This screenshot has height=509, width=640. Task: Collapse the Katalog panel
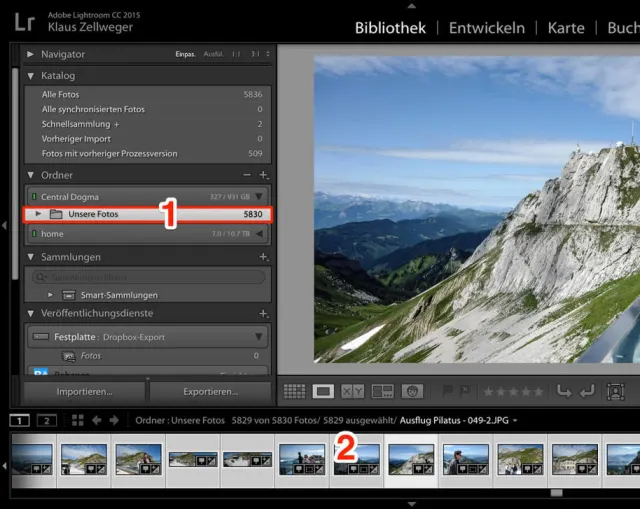pyautogui.click(x=31, y=76)
